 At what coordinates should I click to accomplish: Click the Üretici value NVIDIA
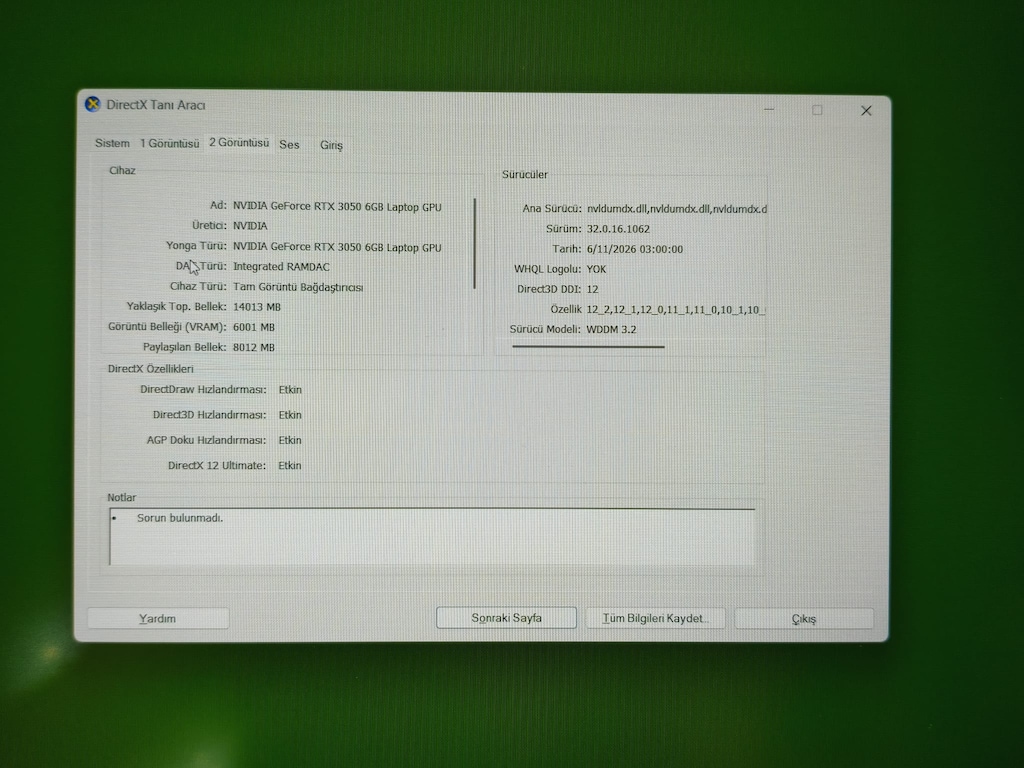250,226
